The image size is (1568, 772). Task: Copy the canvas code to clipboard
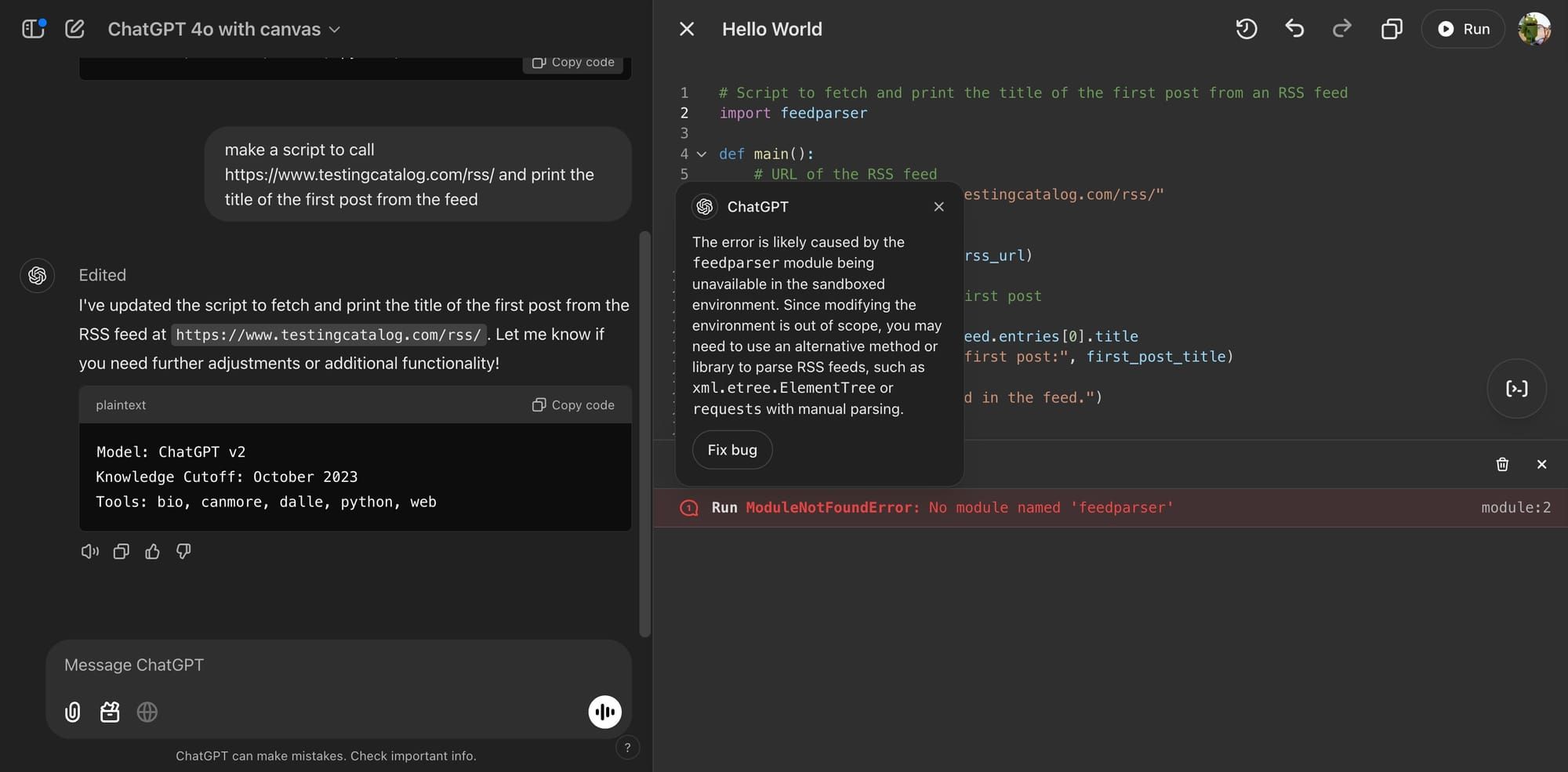(1392, 29)
